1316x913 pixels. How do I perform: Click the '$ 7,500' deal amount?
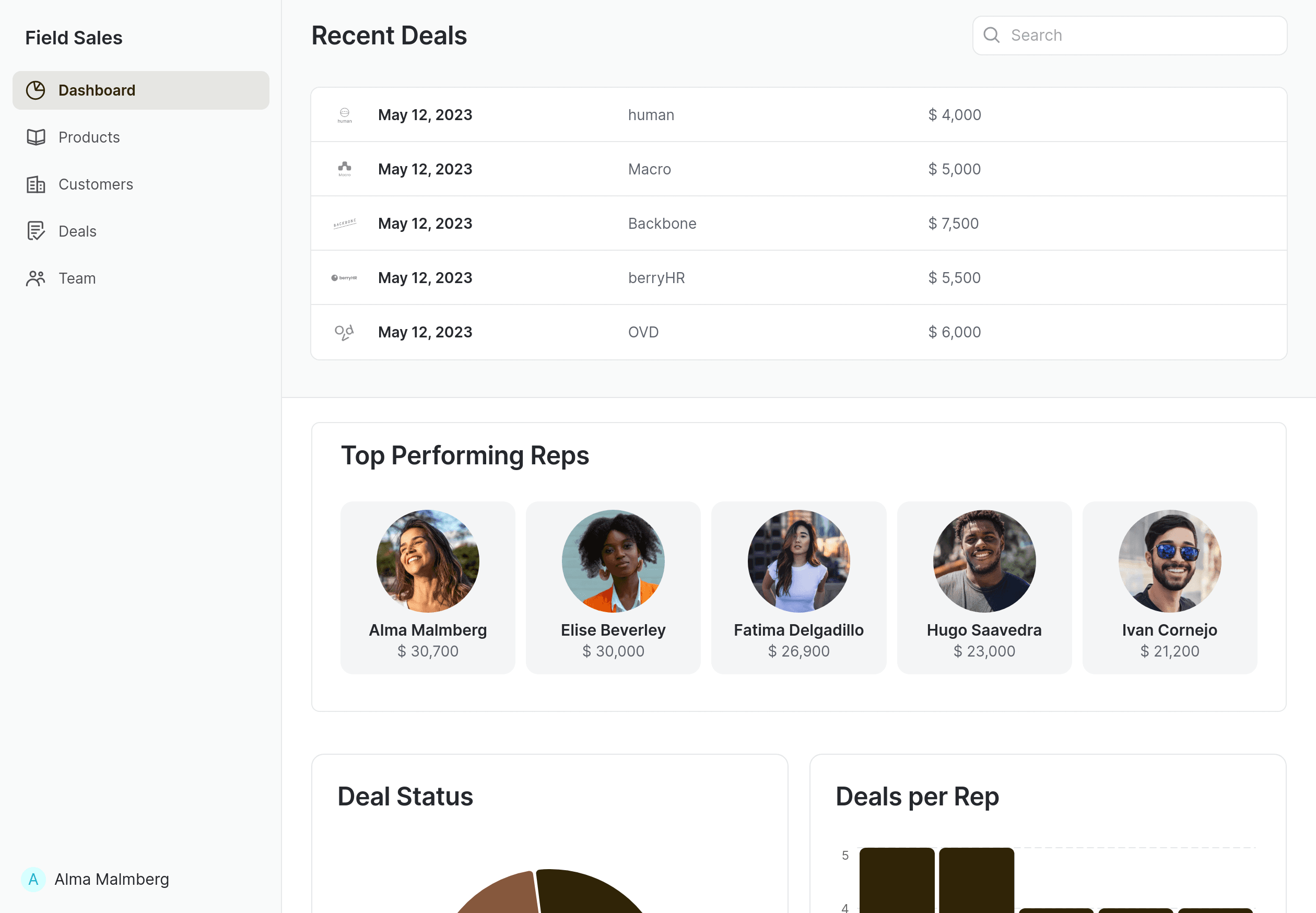(954, 224)
